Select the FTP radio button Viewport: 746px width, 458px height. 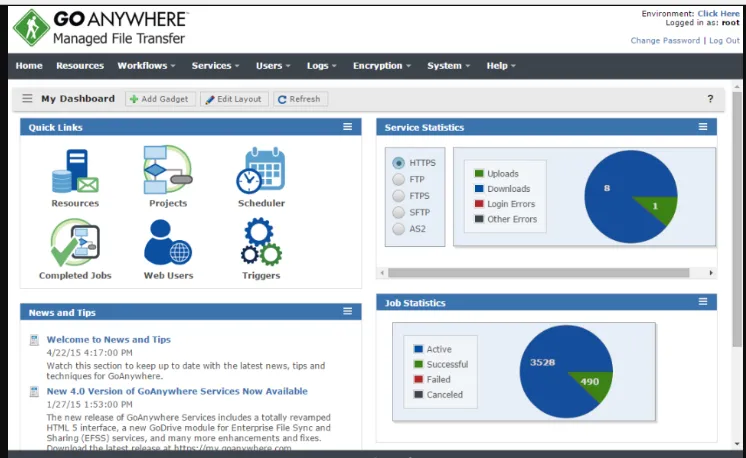(x=399, y=179)
